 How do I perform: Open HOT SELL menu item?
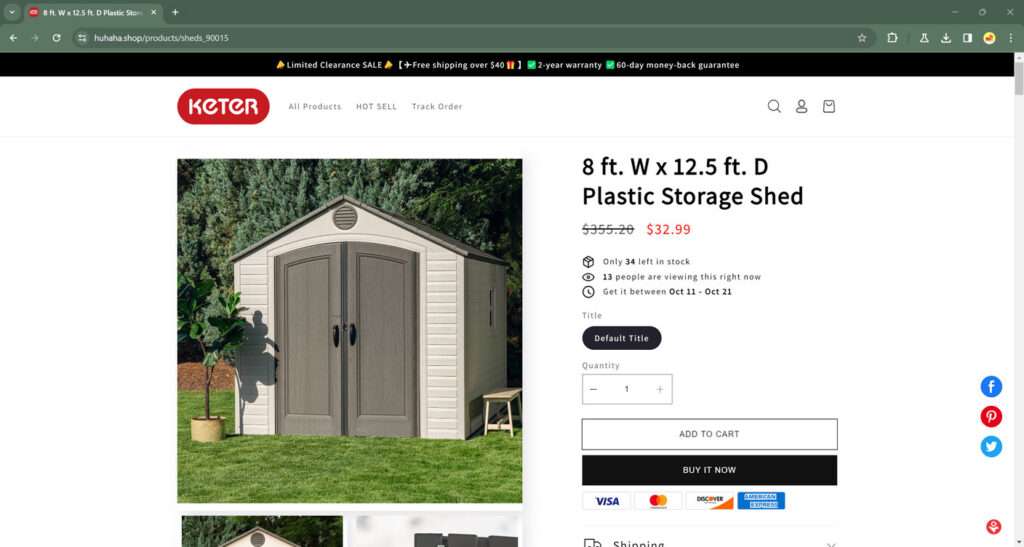tap(376, 106)
